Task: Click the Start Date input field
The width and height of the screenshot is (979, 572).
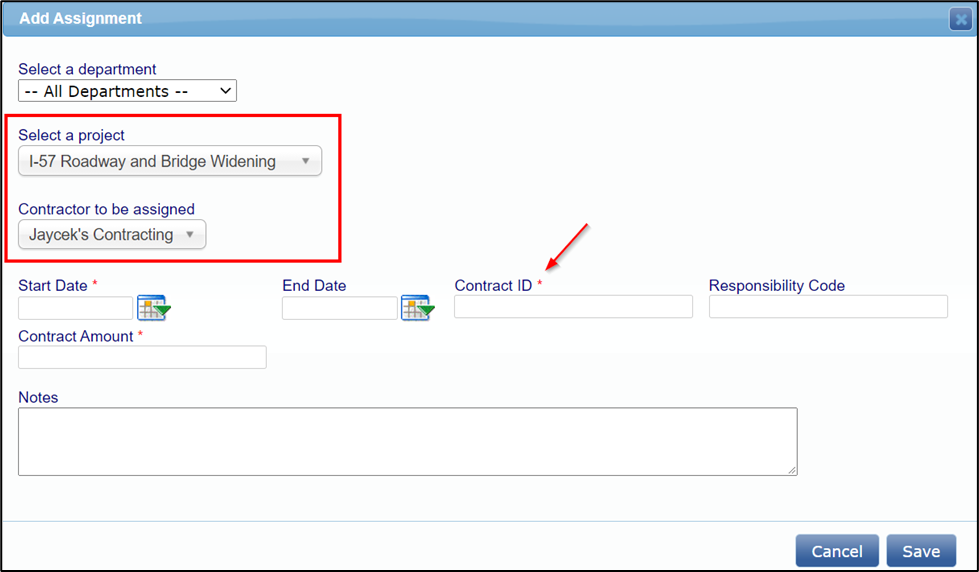Action: click(x=76, y=308)
